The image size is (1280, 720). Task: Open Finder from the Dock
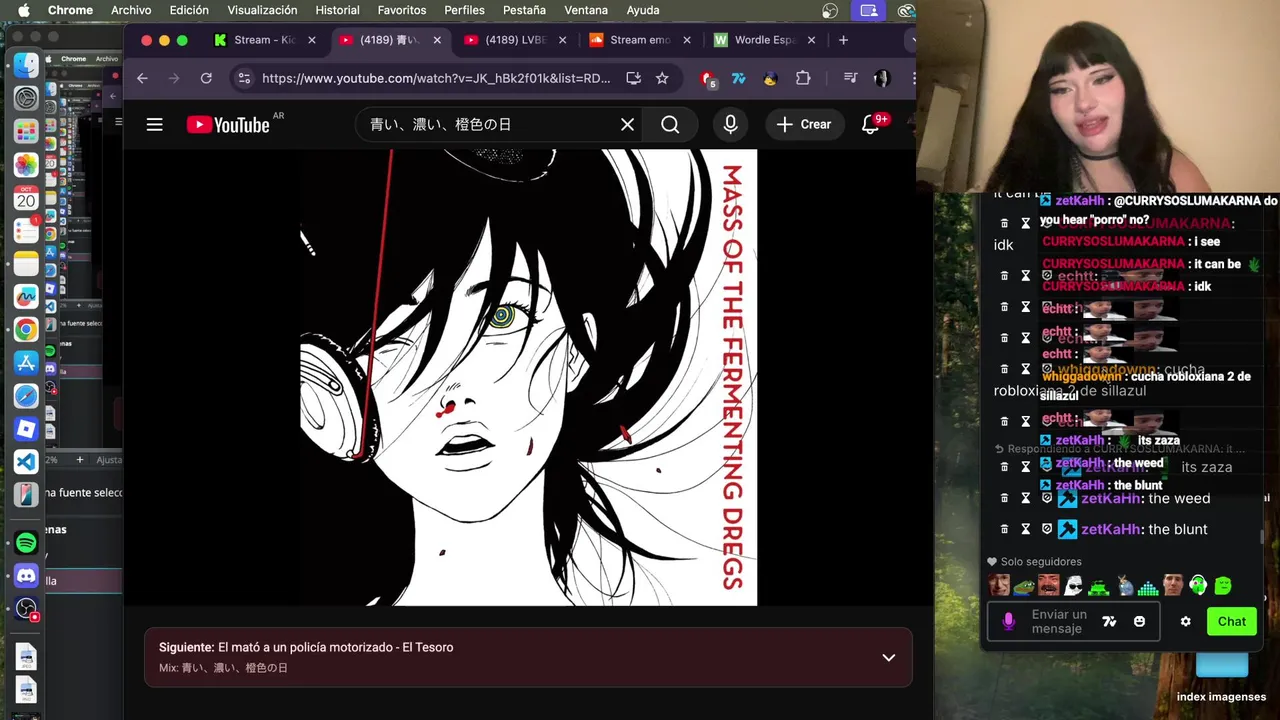click(x=26, y=66)
